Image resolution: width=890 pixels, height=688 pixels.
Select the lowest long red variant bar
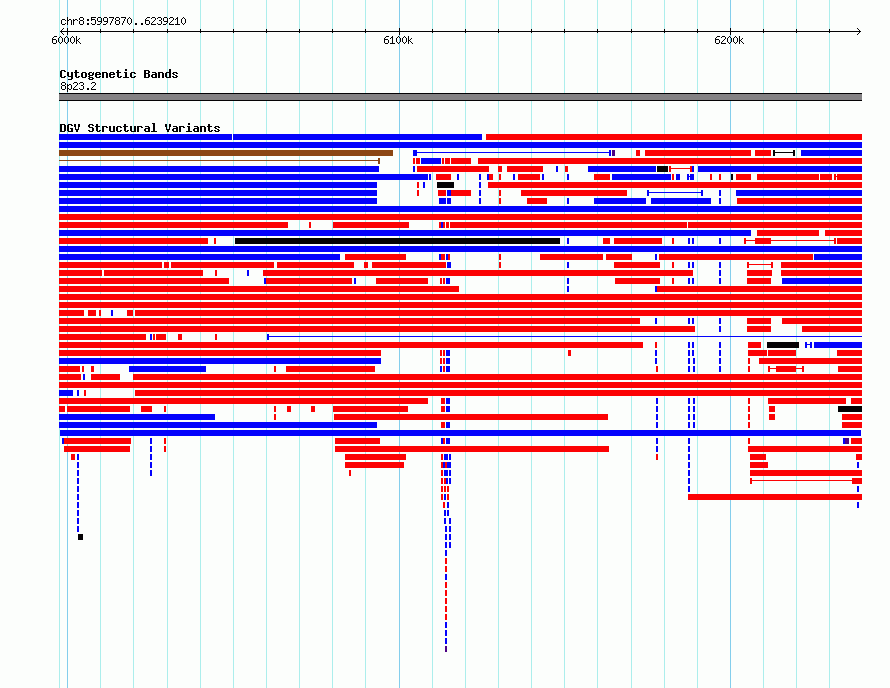pos(775,497)
